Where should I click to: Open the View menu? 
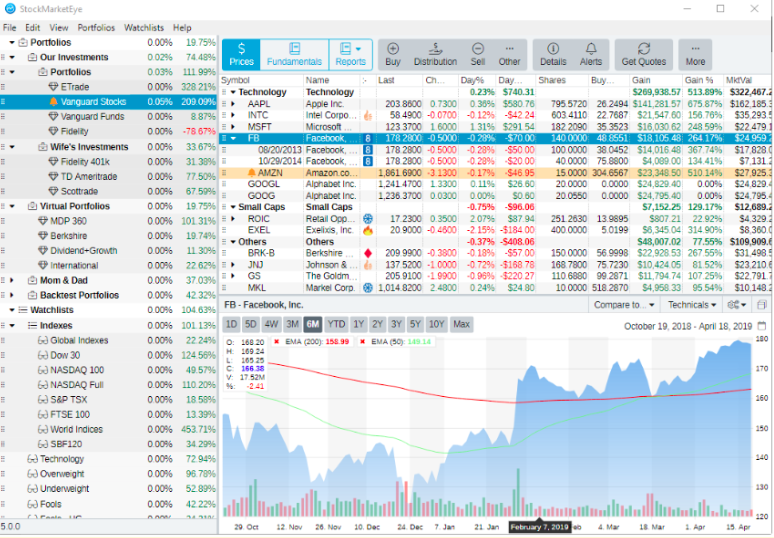click(x=59, y=28)
